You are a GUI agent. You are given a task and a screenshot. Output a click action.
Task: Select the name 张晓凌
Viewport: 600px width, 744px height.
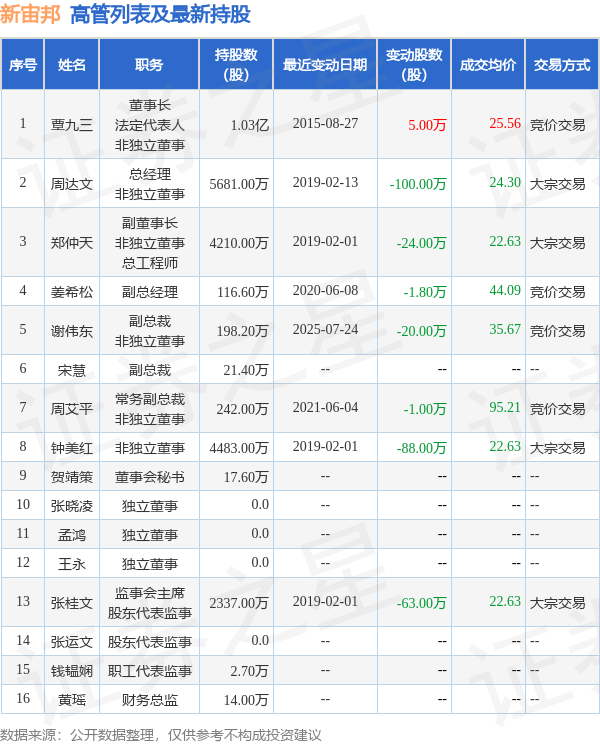(x=72, y=505)
